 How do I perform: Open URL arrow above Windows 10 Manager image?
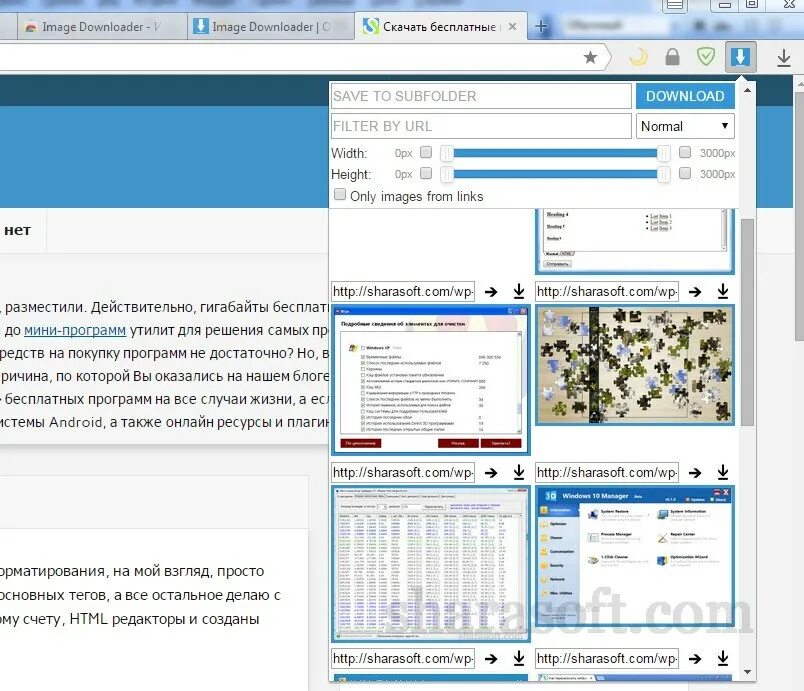tap(695, 473)
